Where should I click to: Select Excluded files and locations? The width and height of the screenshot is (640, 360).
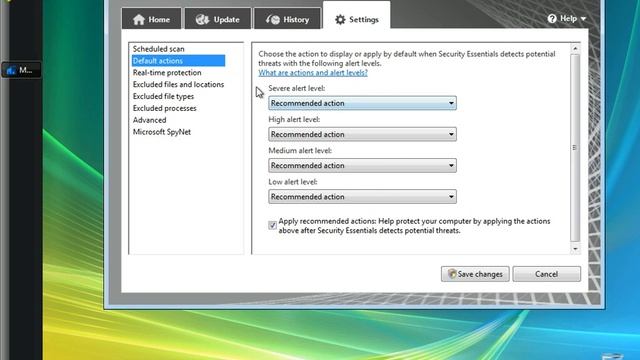[178, 84]
